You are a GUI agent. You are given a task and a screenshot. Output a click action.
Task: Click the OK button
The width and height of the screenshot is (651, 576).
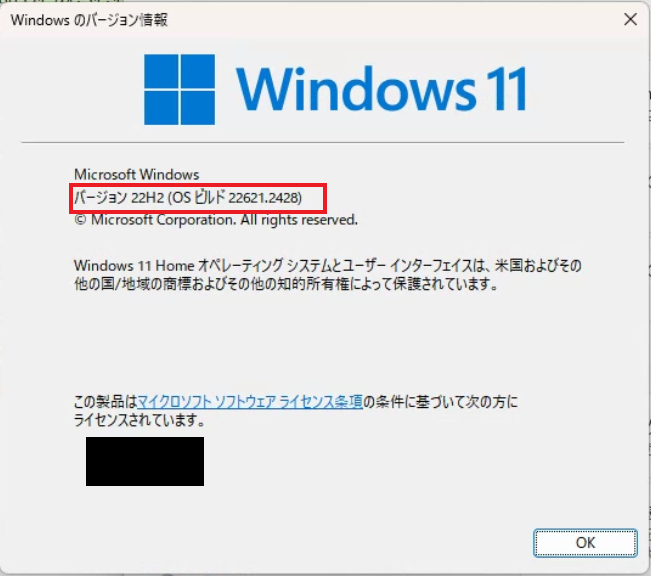[x=585, y=542]
